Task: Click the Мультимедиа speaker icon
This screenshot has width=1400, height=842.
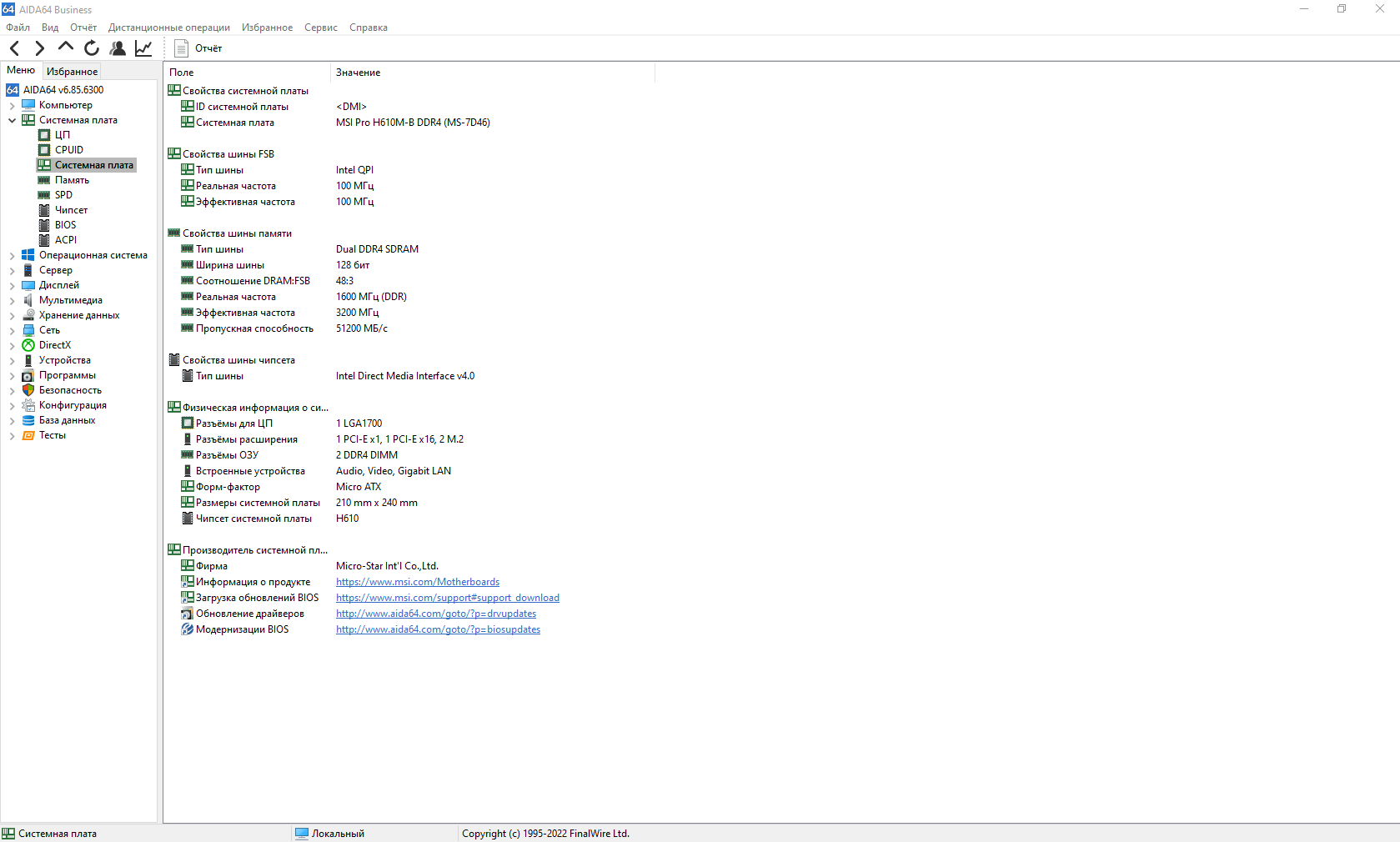Action: [28, 300]
